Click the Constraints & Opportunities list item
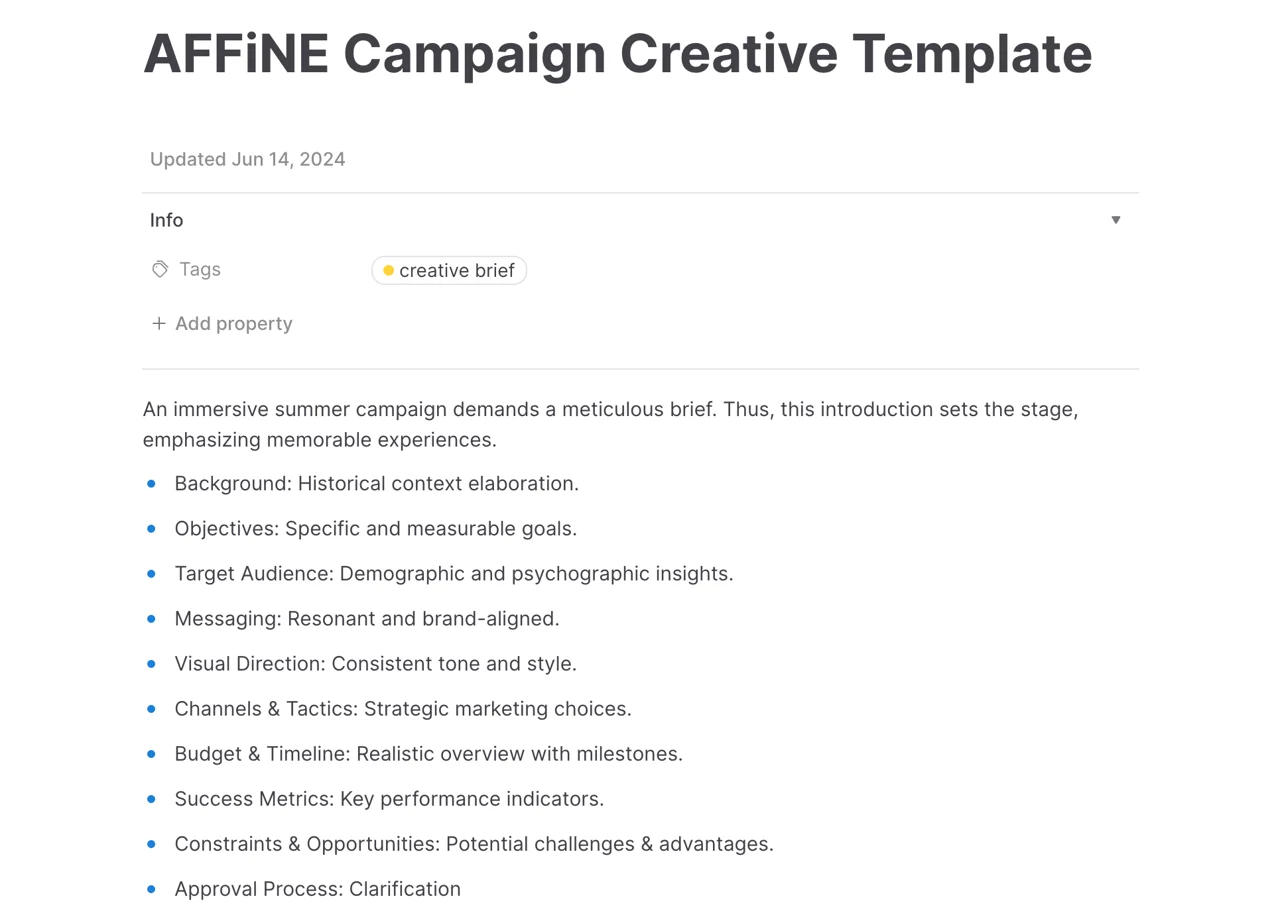The height and width of the screenshot is (917, 1280). click(474, 844)
